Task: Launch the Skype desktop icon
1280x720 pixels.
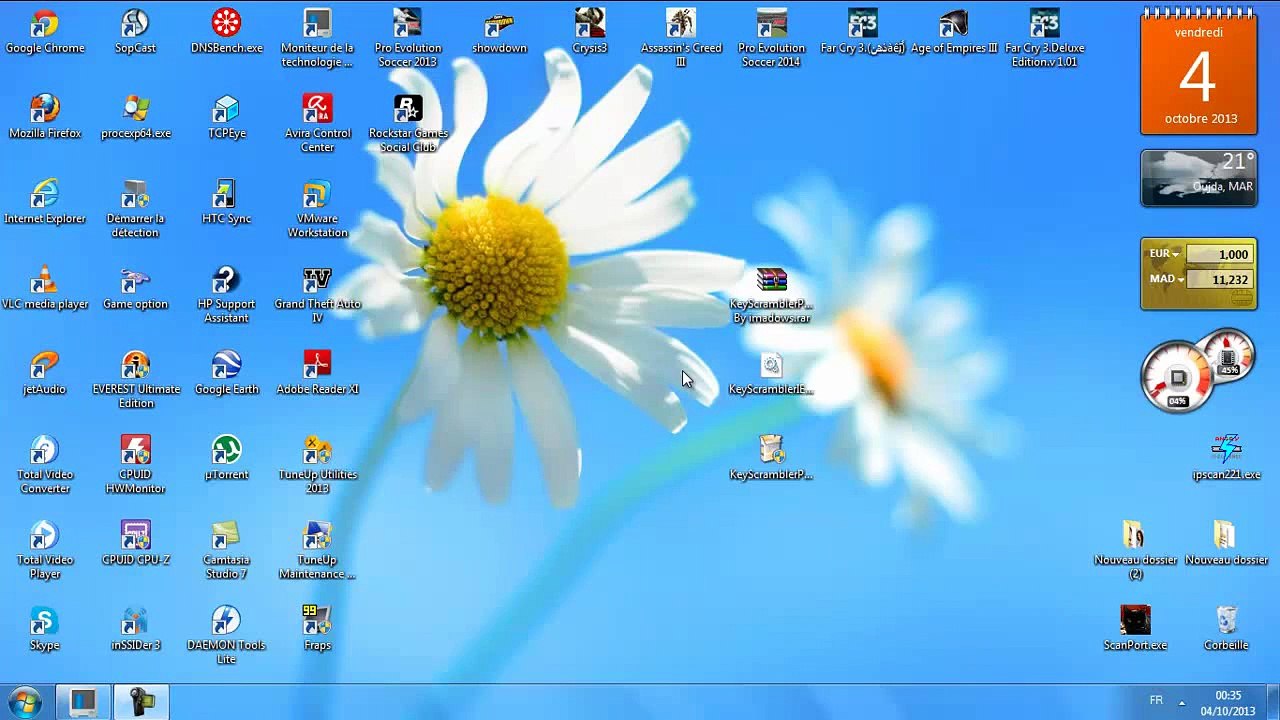Action: [x=45, y=628]
